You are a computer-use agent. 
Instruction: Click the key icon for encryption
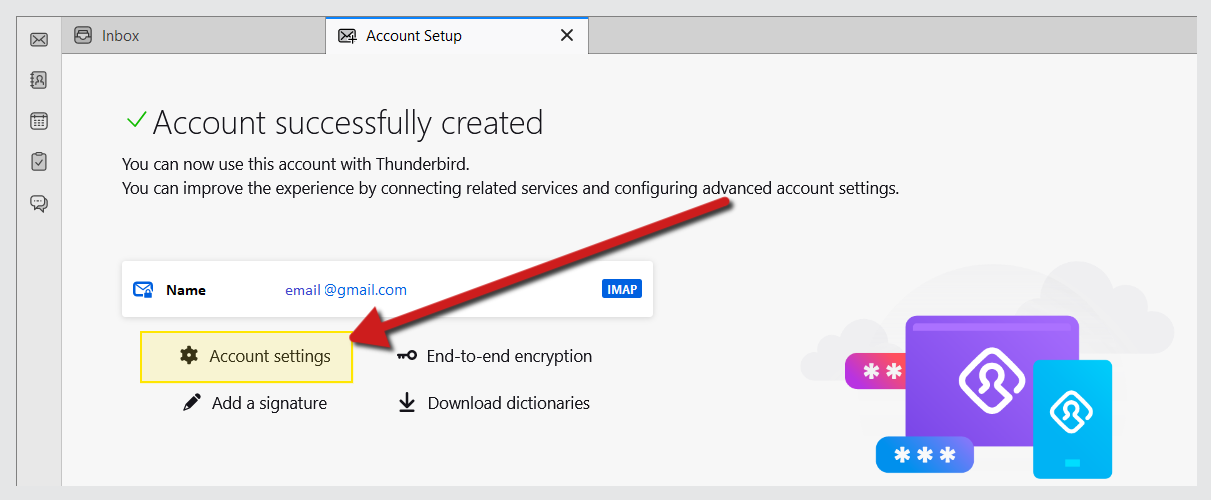click(x=406, y=356)
